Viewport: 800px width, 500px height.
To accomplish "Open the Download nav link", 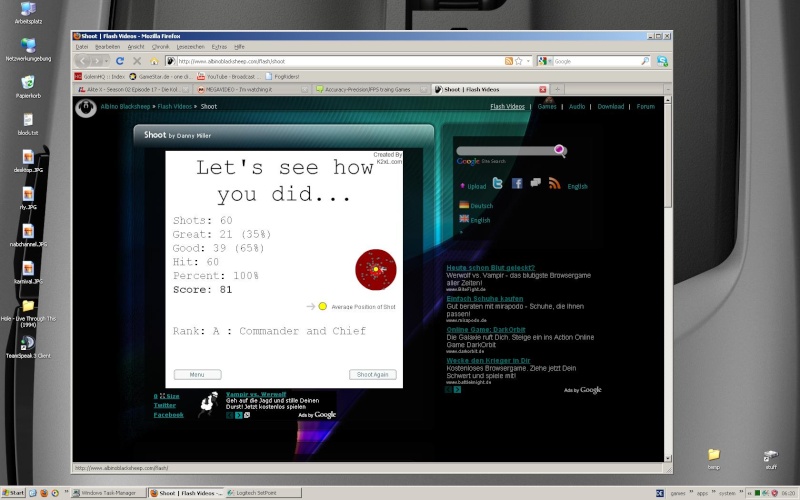I will pos(611,107).
